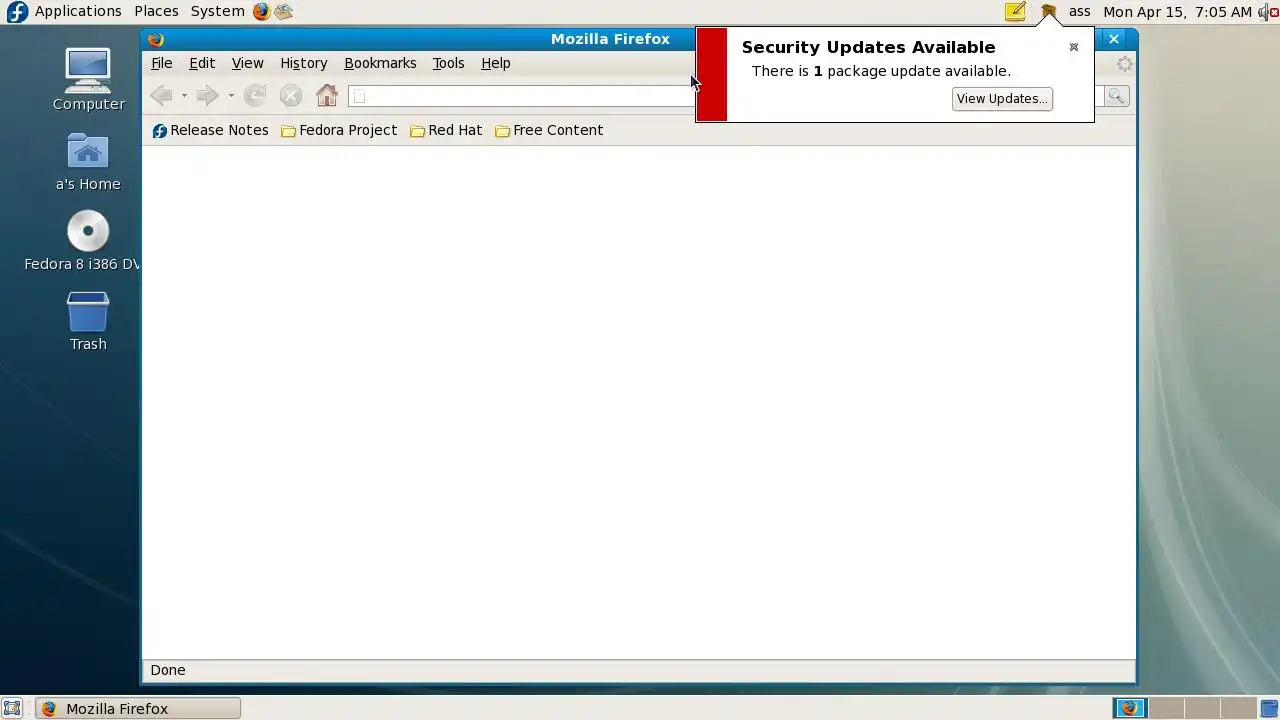1280x720 pixels.
Task: Open the Edit menu
Action: tap(202, 63)
